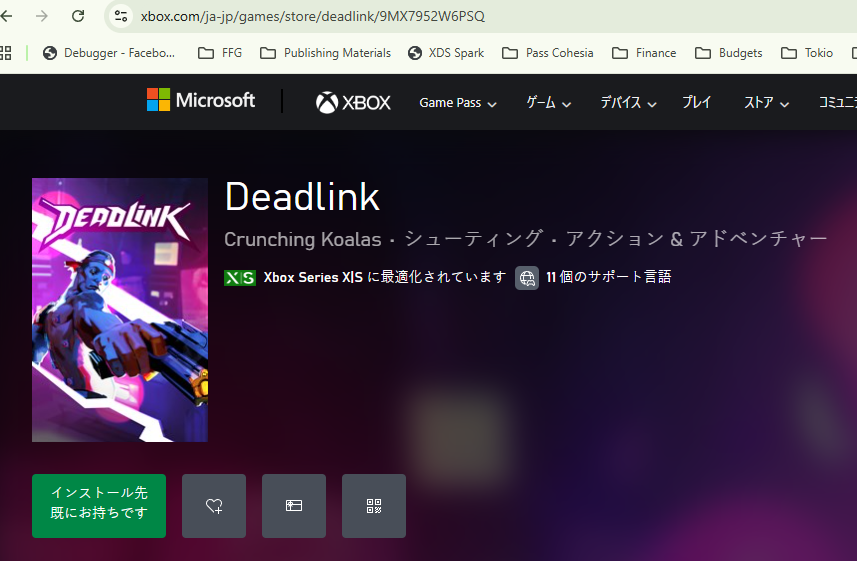
Task: Click the redeem code card icon button
Action: click(x=294, y=506)
